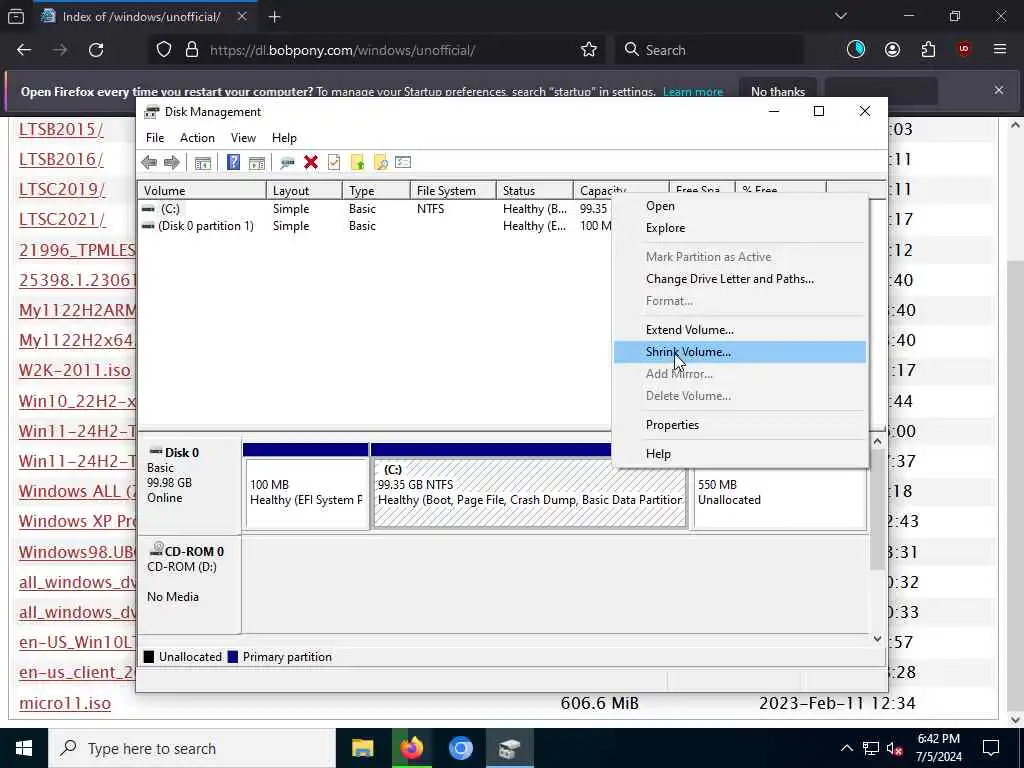Click No thanks on Firefox startup banner
The width and height of the screenshot is (1024, 768).
tap(778, 91)
